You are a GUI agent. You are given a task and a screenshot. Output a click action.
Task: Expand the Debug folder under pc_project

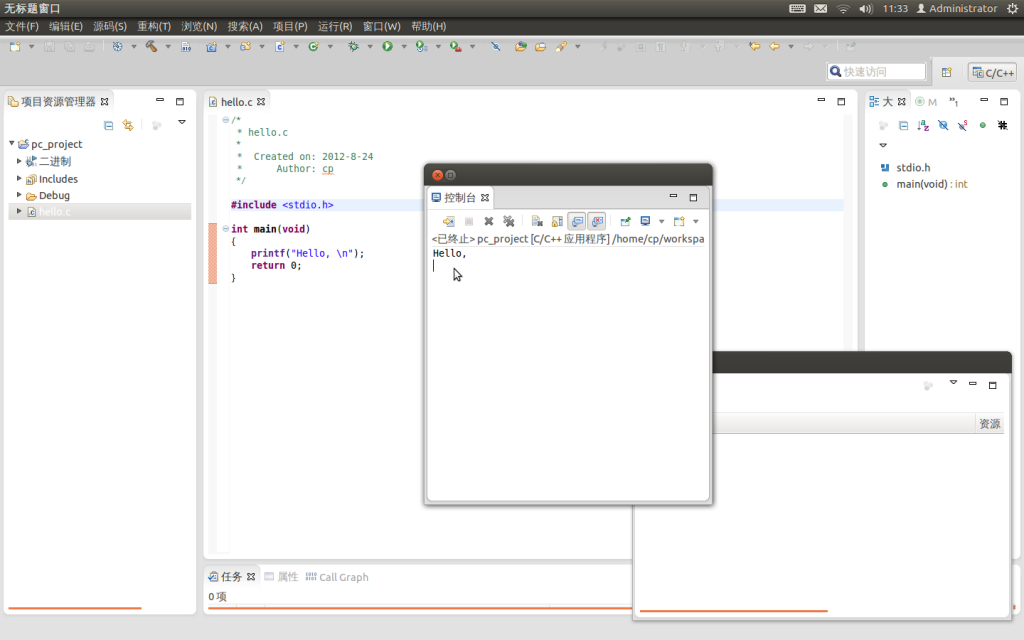tap(18, 195)
